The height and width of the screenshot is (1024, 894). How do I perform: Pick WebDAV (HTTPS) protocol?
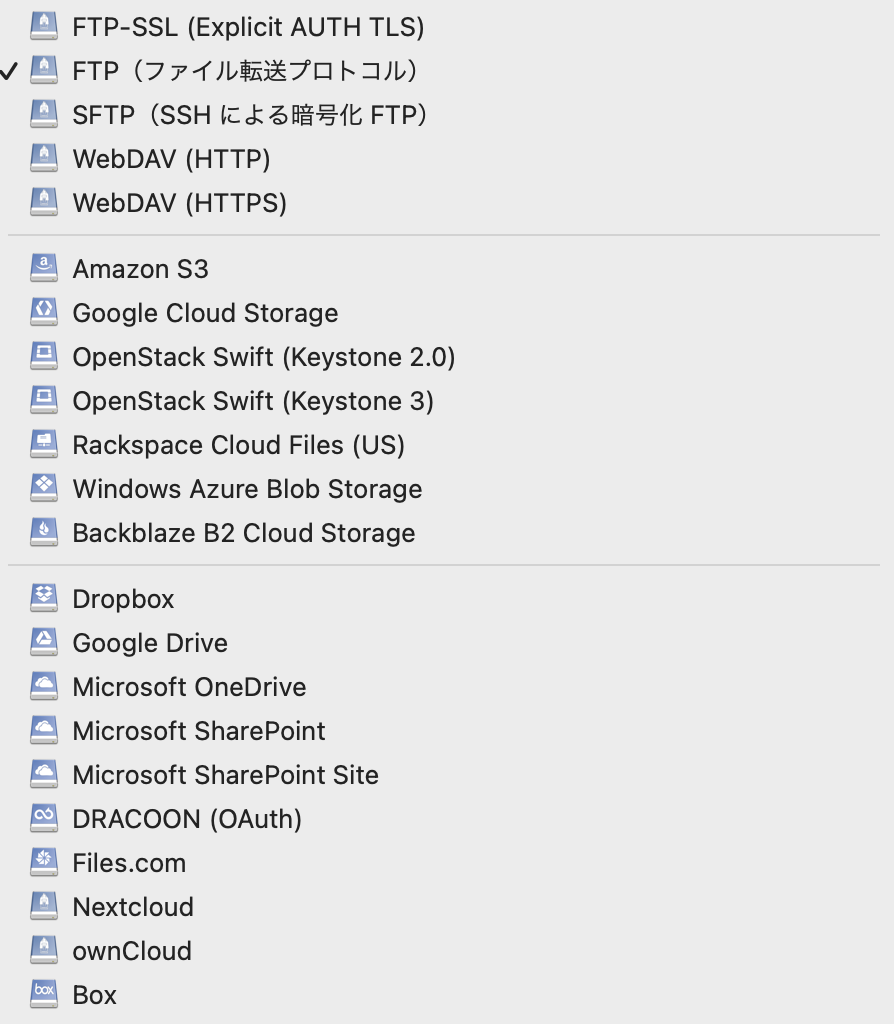179,203
